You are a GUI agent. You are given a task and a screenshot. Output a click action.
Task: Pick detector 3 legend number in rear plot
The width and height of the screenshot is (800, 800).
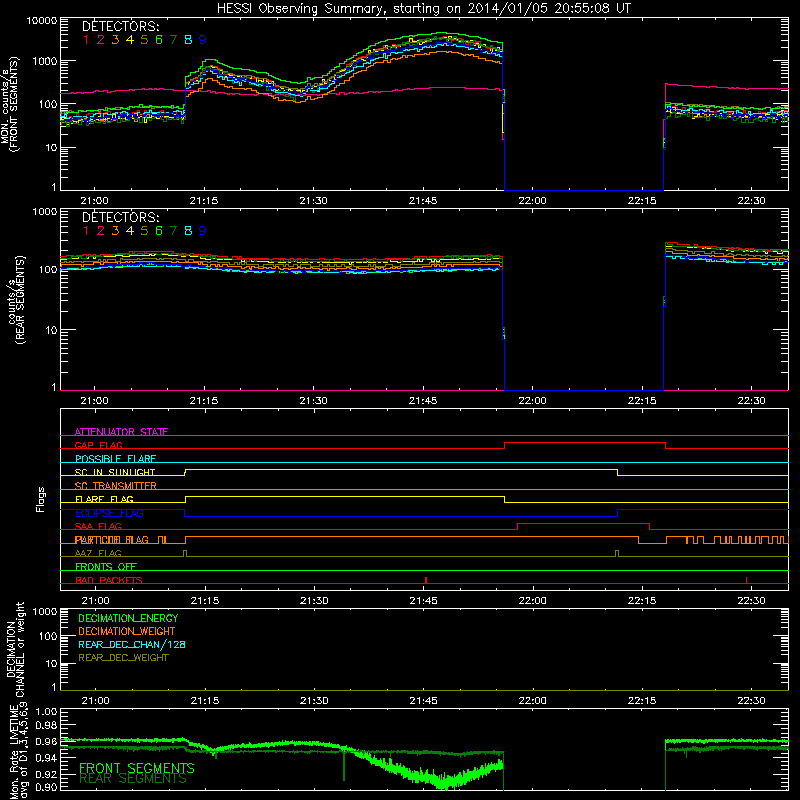click(115, 231)
